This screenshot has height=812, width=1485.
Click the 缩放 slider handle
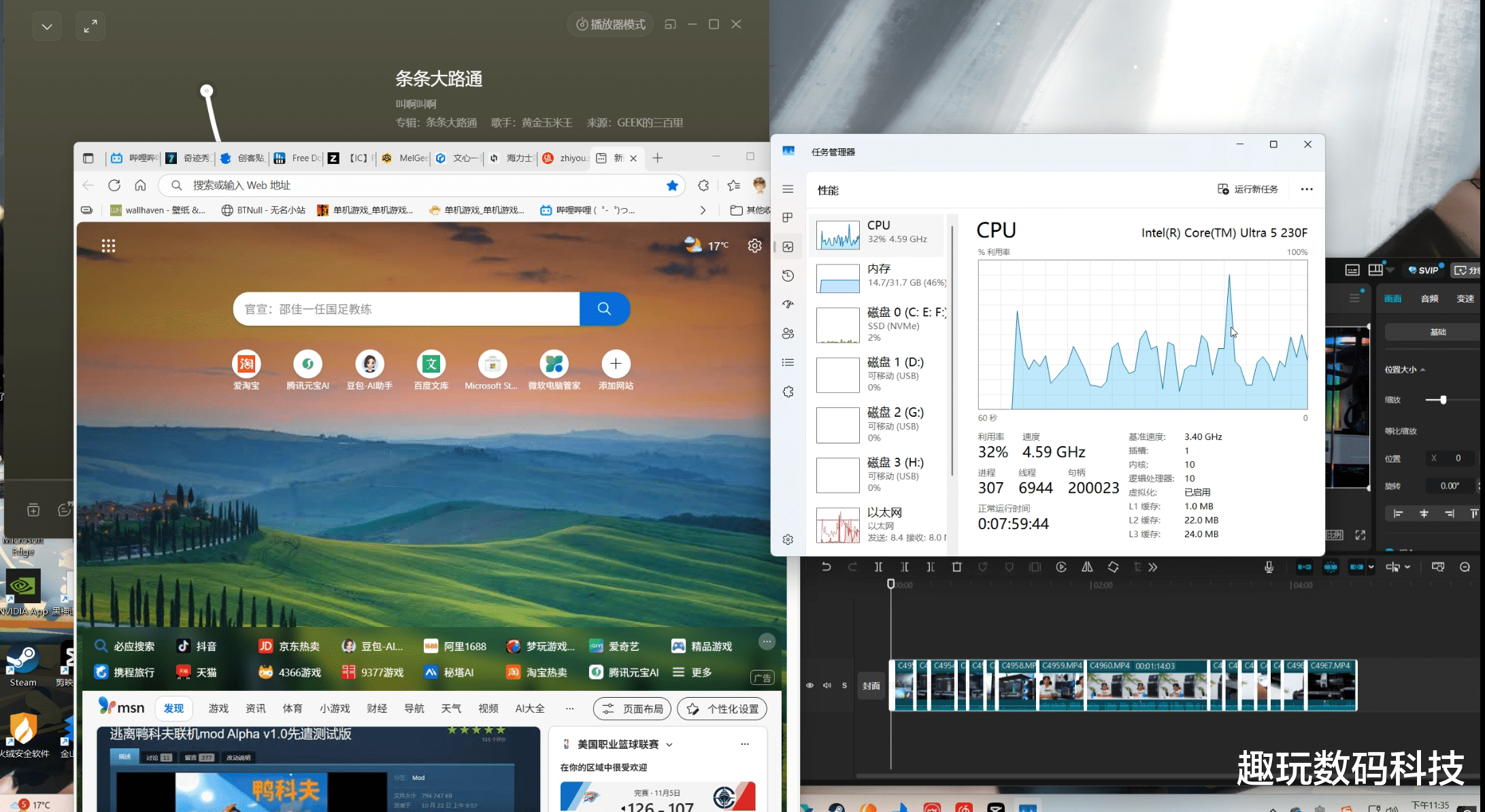pos(1443,400)
